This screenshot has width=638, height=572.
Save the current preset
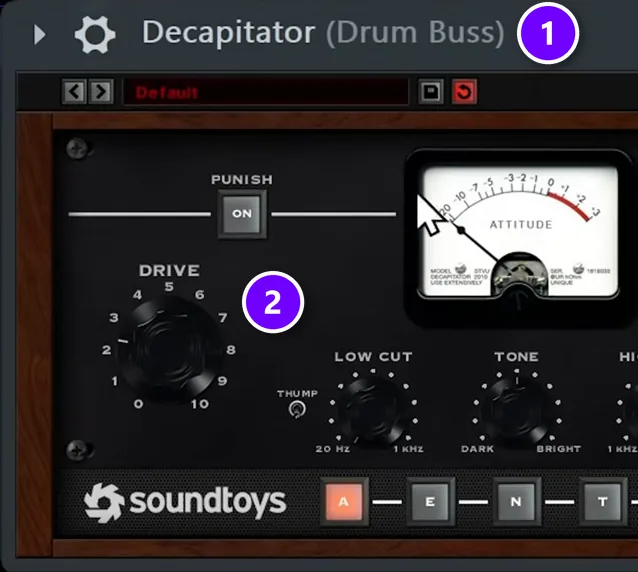click(431, 92)
